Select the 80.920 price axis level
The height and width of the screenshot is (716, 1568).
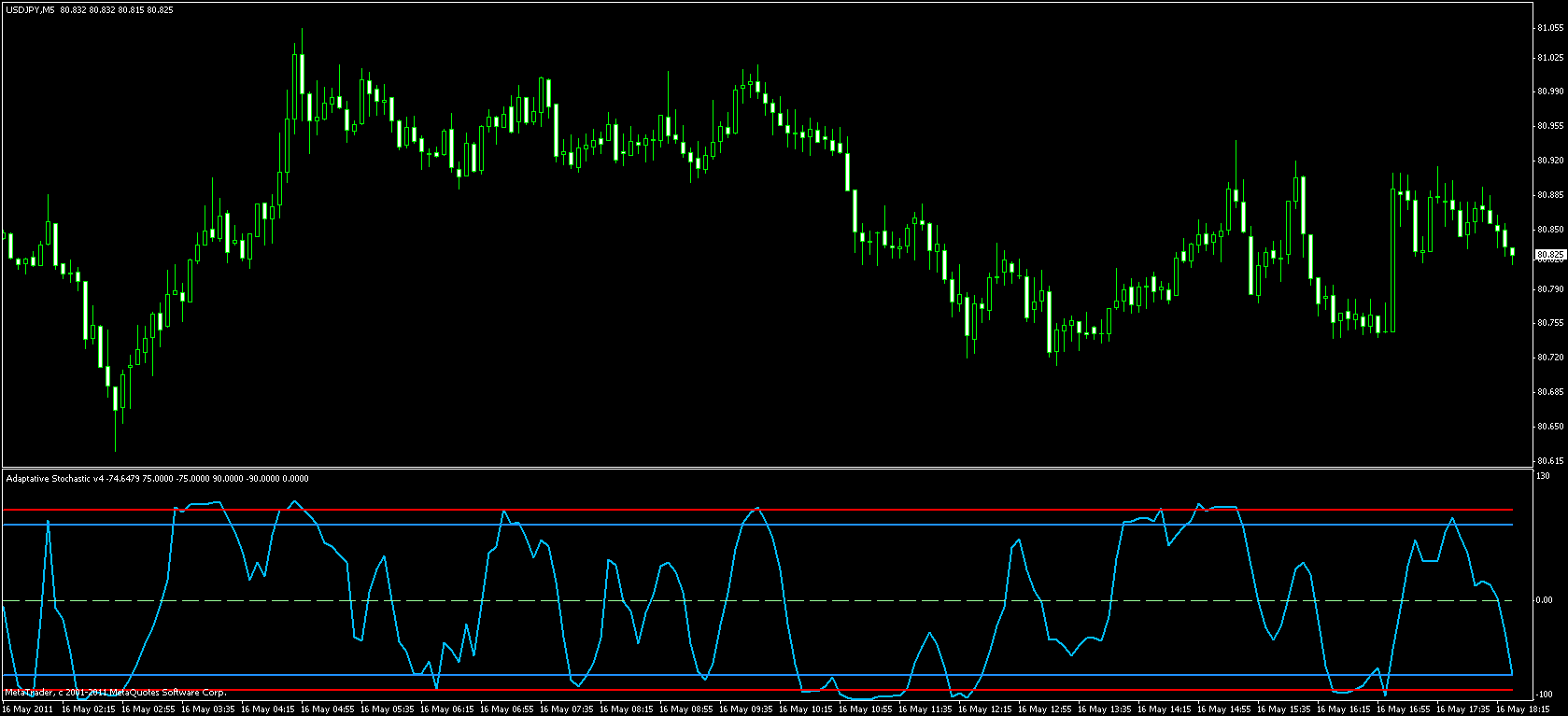pyautogui.click(x=1550, y=161)
